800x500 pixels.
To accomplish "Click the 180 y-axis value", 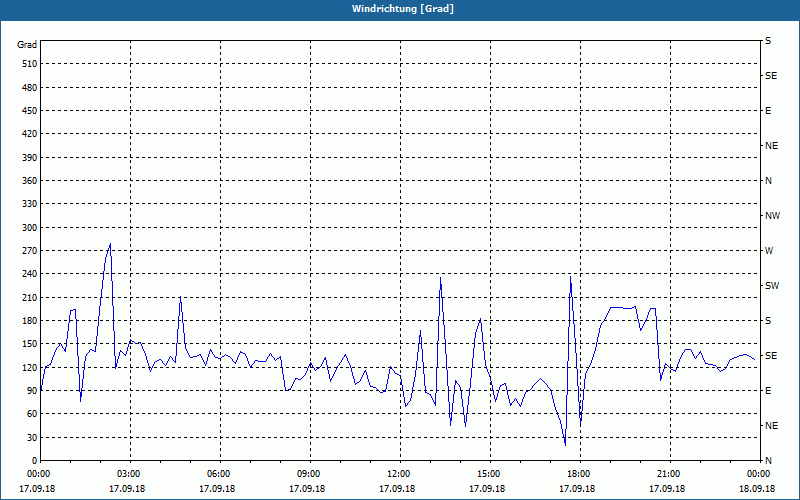I will click(30, 320).
